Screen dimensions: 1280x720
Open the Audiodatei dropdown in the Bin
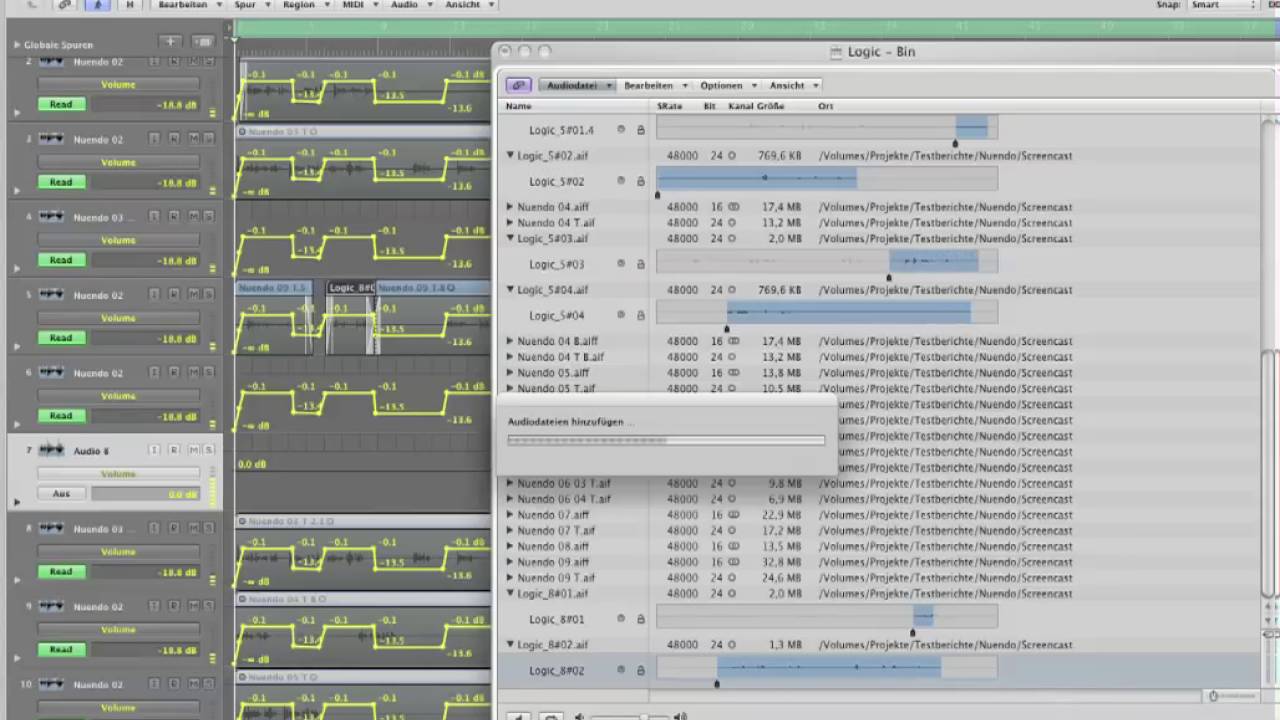pyautogui.click(x=577, y=85)
